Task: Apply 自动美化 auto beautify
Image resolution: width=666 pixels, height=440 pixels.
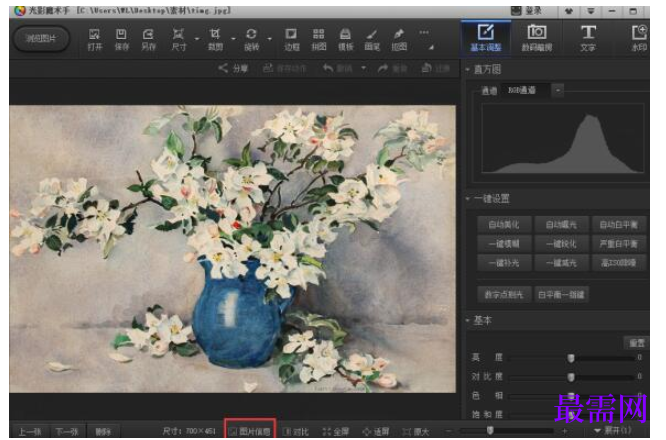Action: [504, 224]
